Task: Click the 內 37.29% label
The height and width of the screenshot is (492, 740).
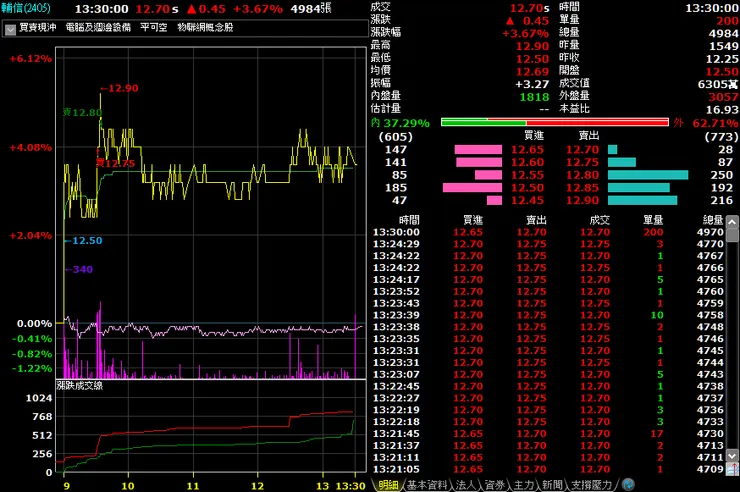Action: 400,123
